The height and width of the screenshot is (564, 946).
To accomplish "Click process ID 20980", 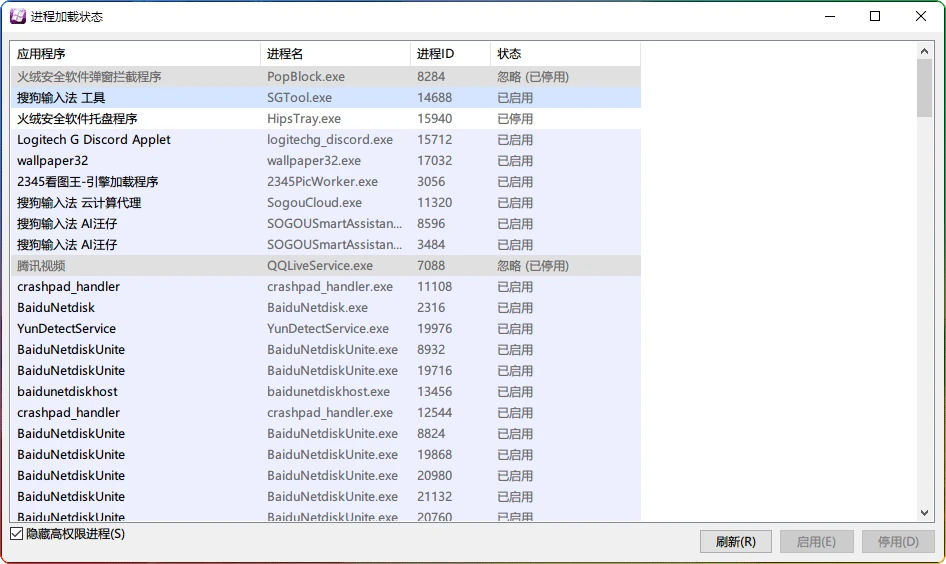I will click(434, 475).
